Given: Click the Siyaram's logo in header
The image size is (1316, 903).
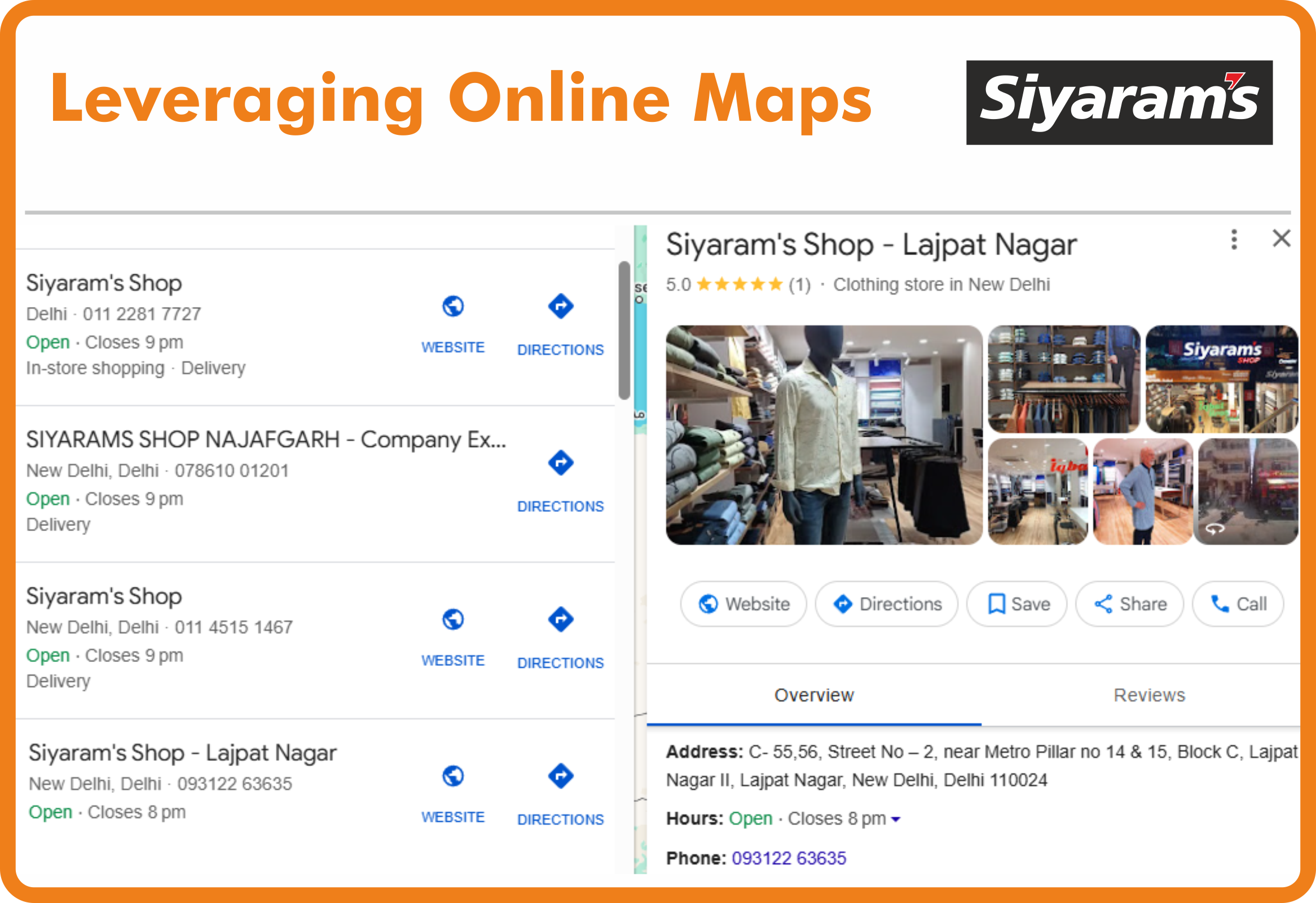Looking at the screenshot, I should 1120,103.
